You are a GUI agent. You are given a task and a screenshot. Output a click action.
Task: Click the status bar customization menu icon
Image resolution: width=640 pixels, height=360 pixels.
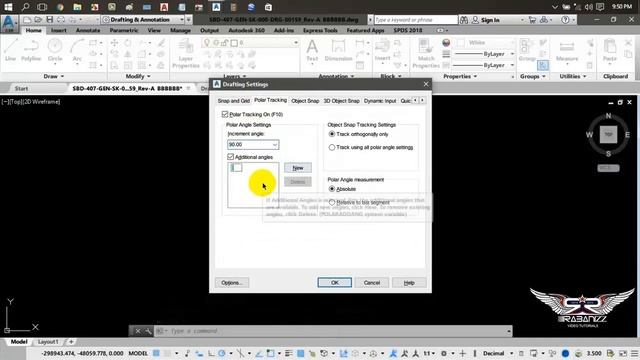point(635,353)
